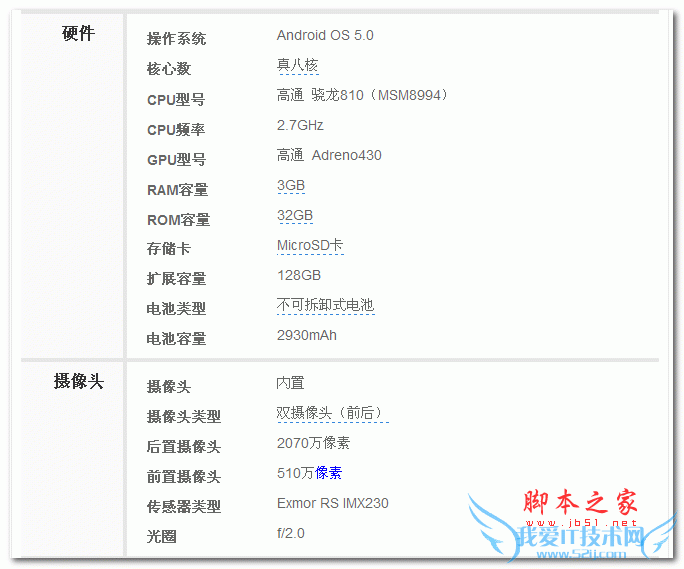684x569 pixels.
Task: Click the ROM容量 label
Action: coord(178,219)
